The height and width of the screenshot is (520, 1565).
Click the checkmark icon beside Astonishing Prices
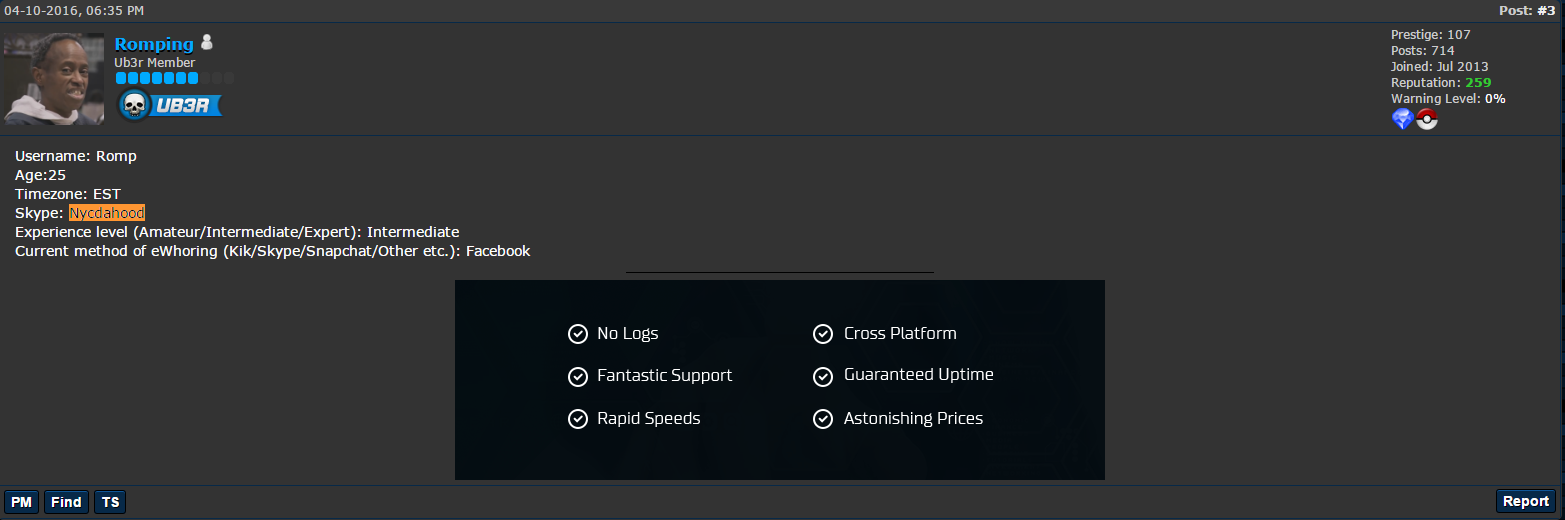tap(823, 419)
